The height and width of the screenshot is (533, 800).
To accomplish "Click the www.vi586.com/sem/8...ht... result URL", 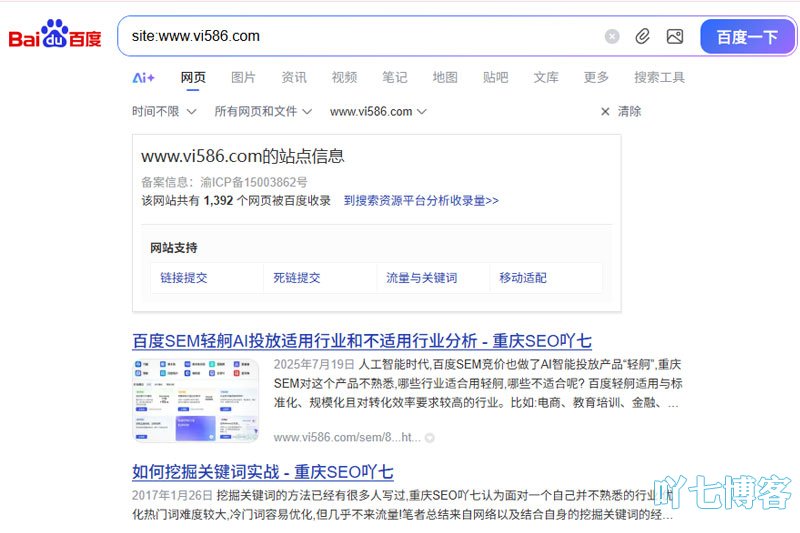I will coord(347,438).
